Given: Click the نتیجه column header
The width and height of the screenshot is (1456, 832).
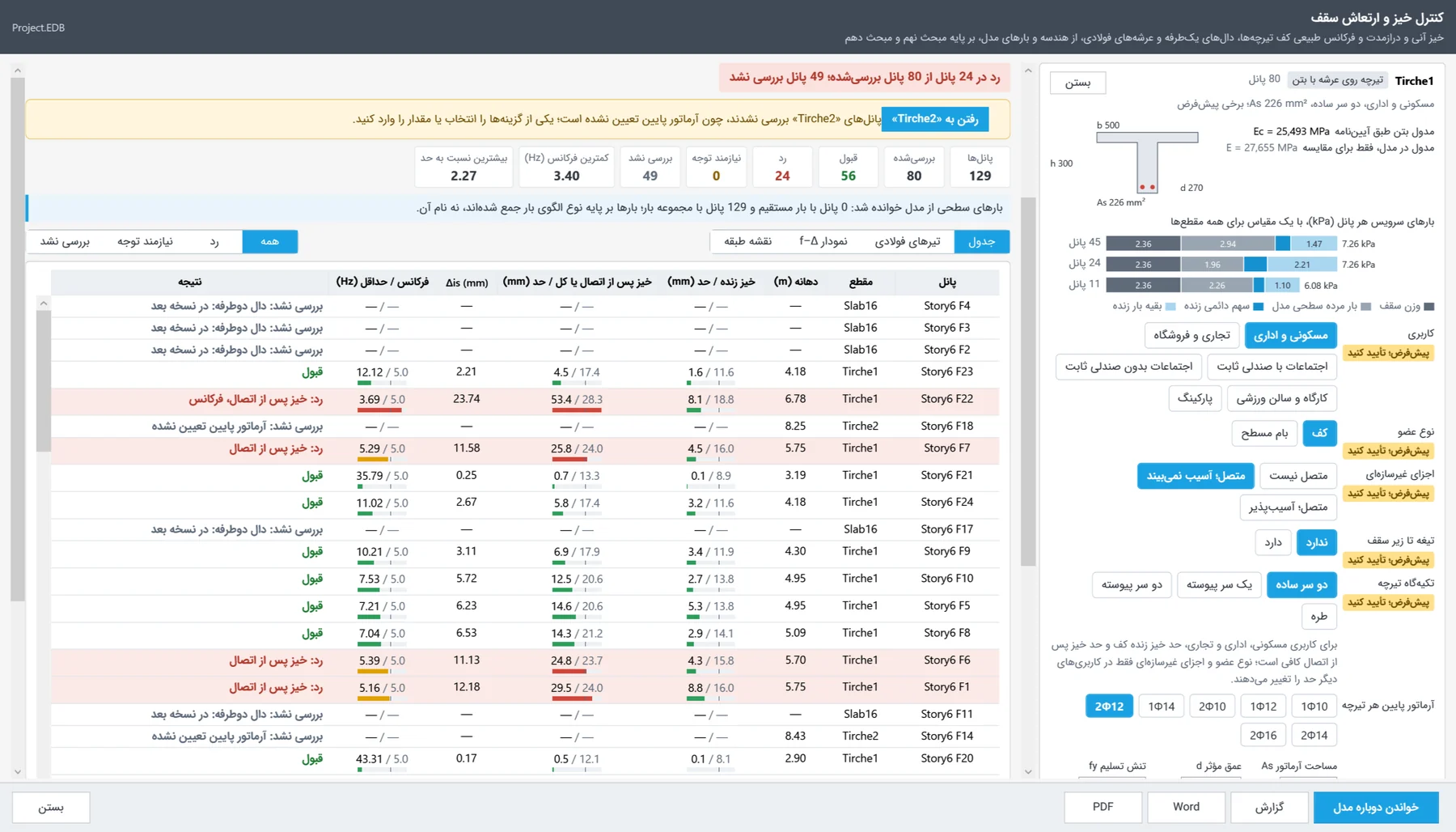Looking at the screenshot, I should tap(190, 282).
